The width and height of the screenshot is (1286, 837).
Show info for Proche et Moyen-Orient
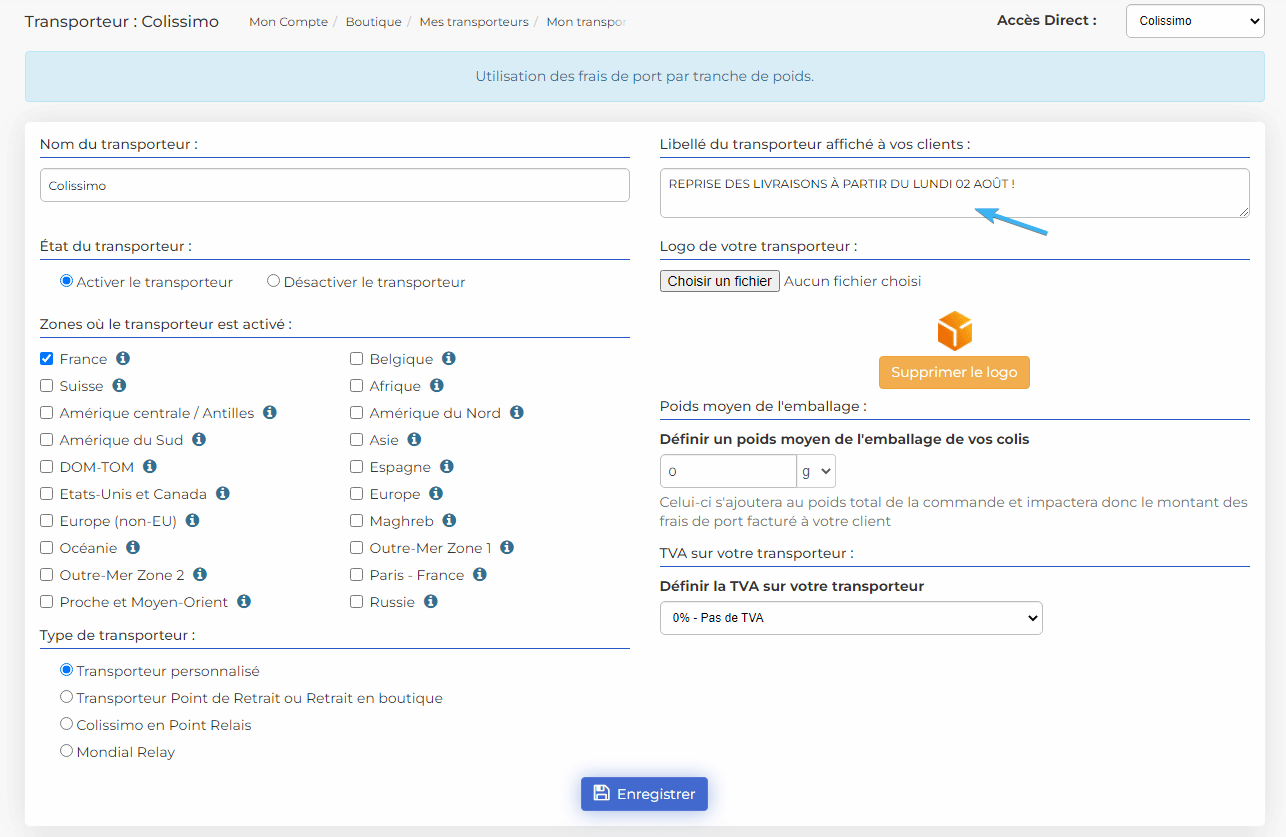coord(244,601)
